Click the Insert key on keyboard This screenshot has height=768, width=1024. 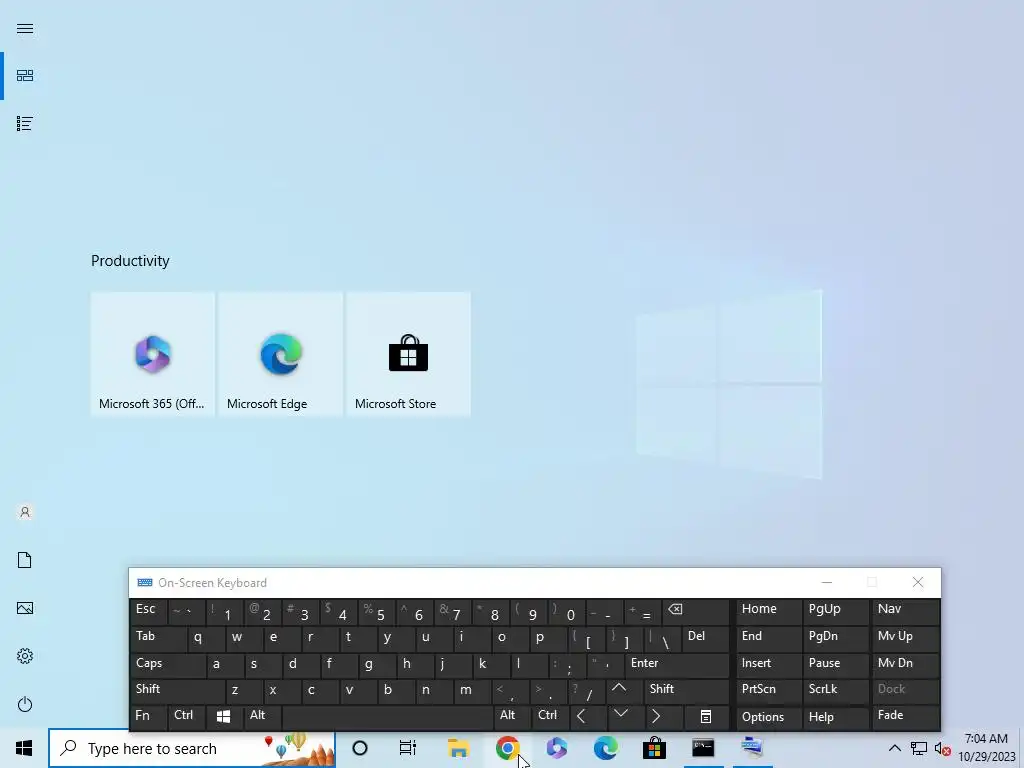point(769,665)
